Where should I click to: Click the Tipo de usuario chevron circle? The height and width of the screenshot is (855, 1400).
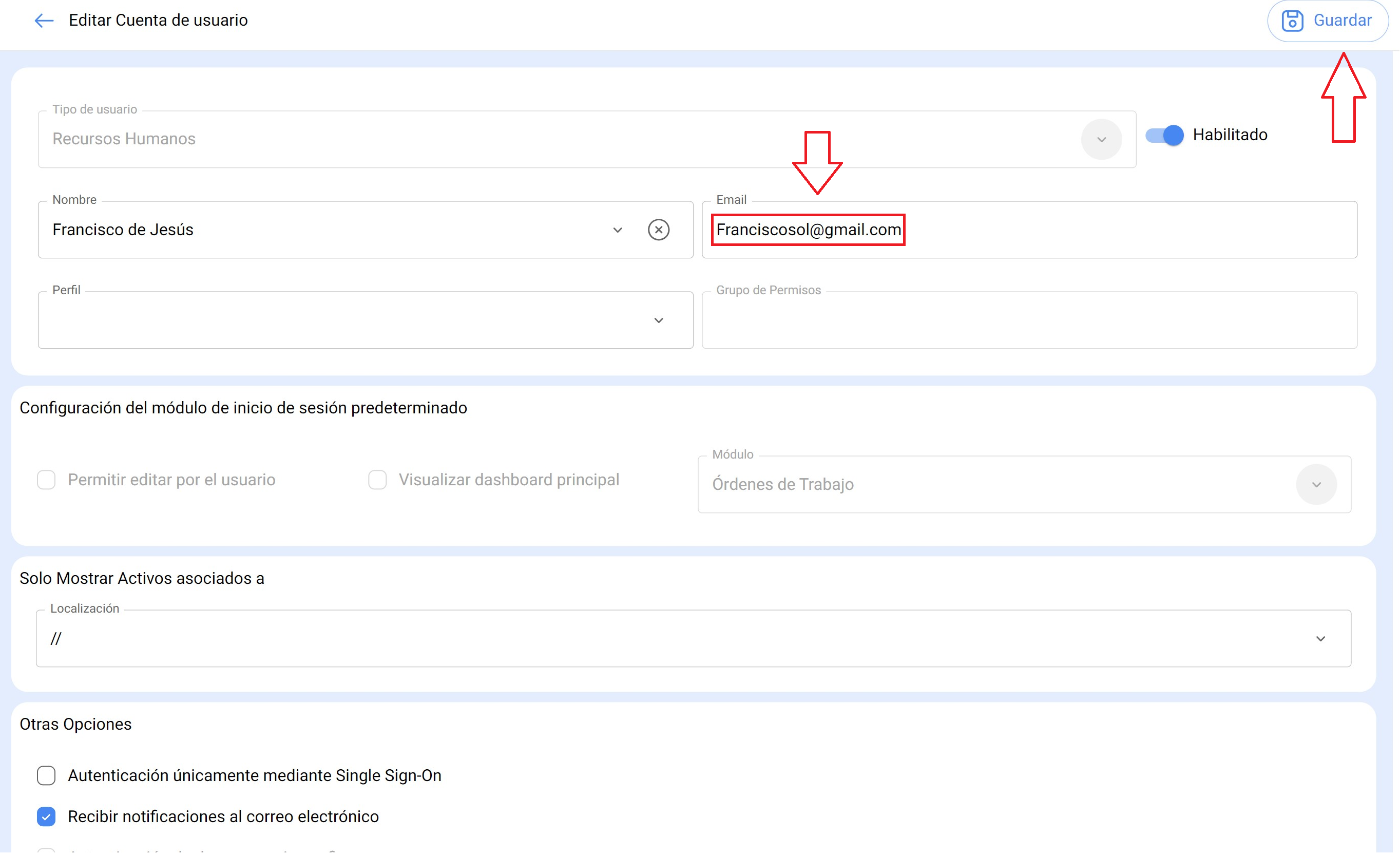tap(1101, 139)
